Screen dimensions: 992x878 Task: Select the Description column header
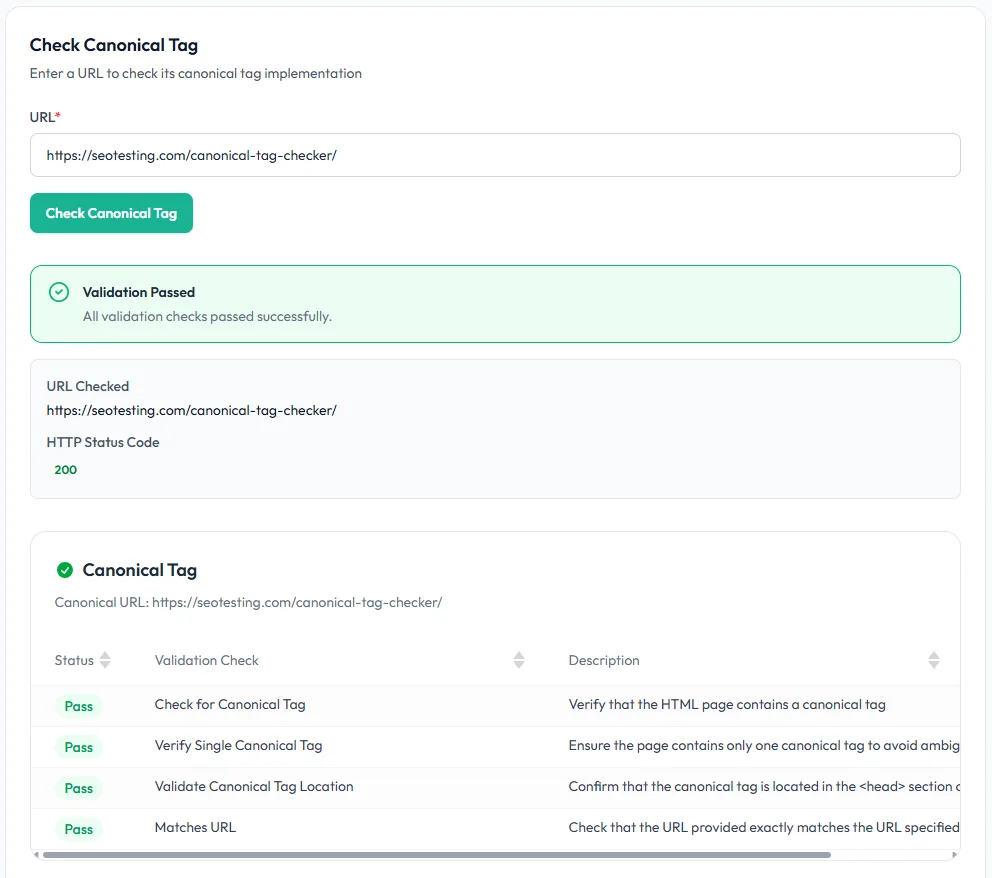coord(604,660)
